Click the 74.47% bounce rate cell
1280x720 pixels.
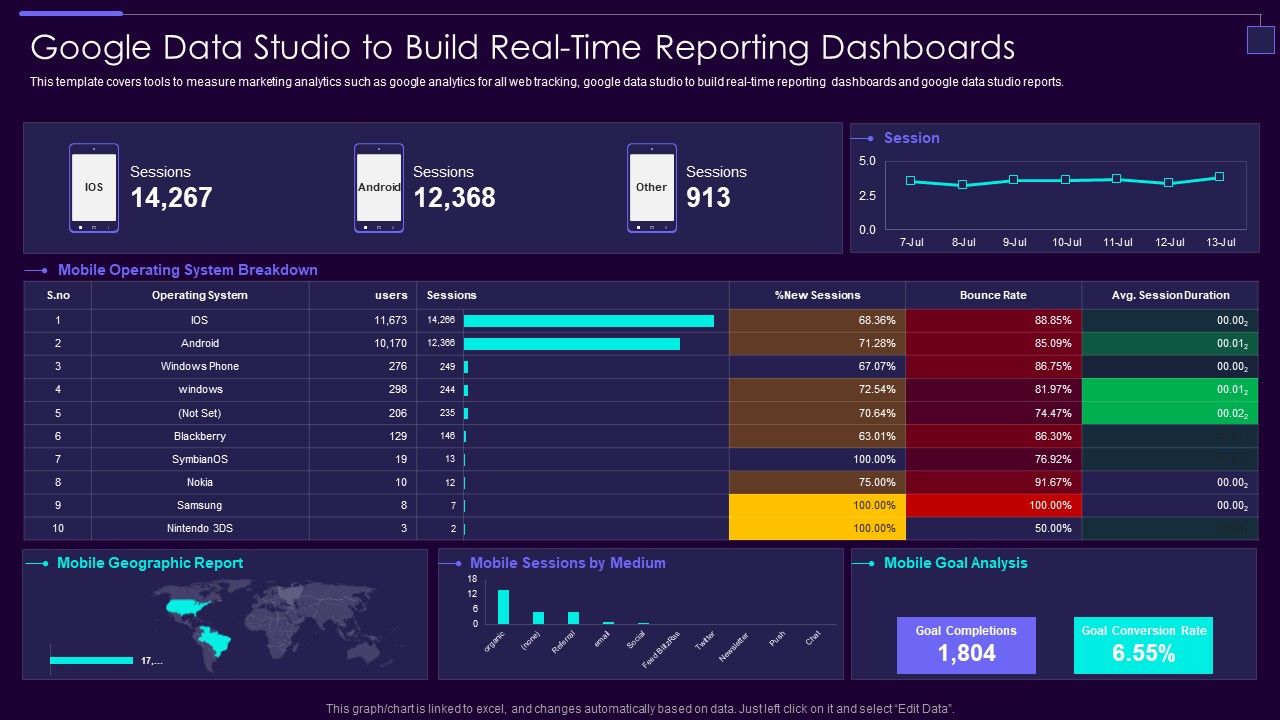993,413
